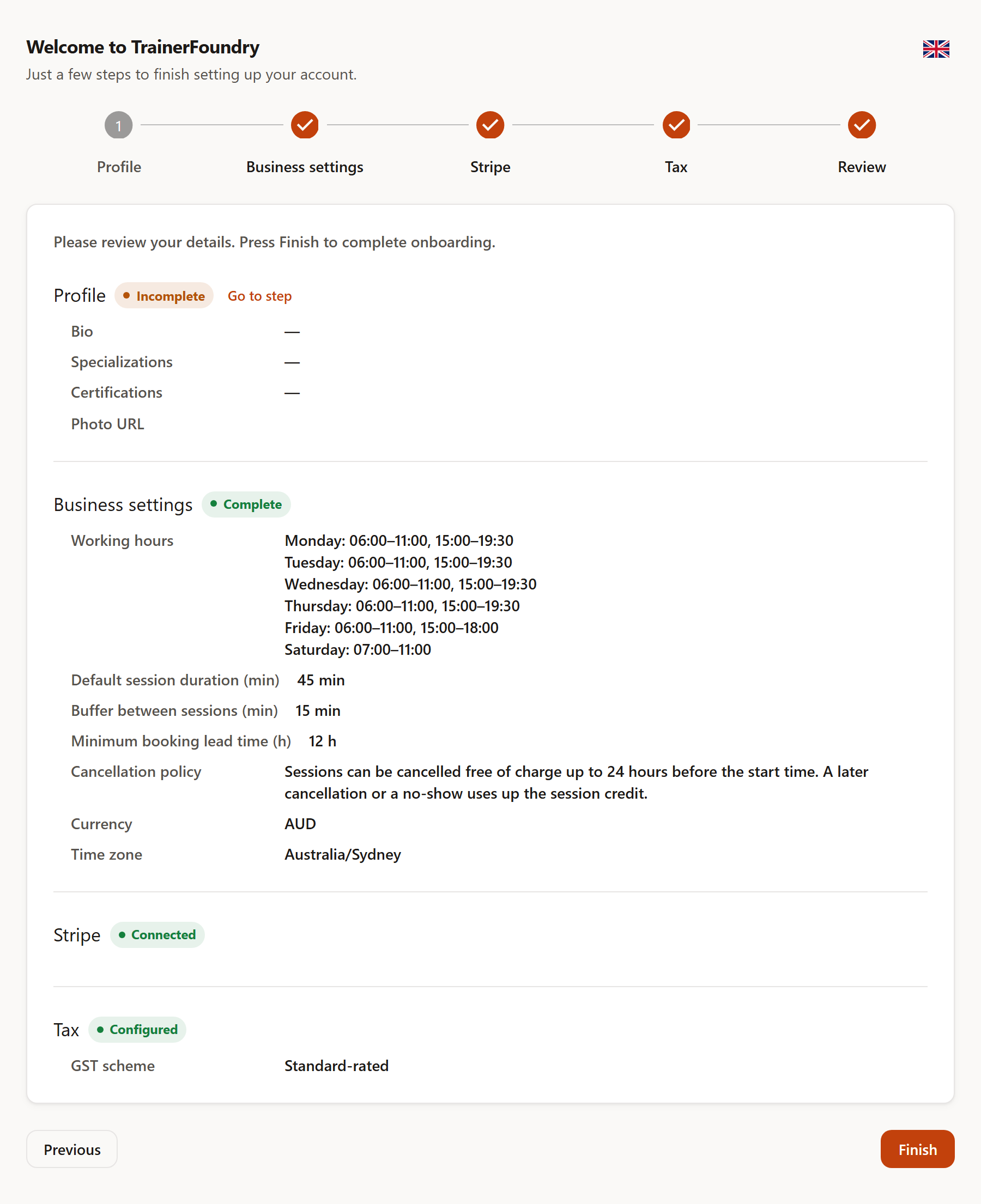The image size is (981, 1204).
Task: Select the 'Just a few steps' subtitle
Action: click(x=191, y=75)
